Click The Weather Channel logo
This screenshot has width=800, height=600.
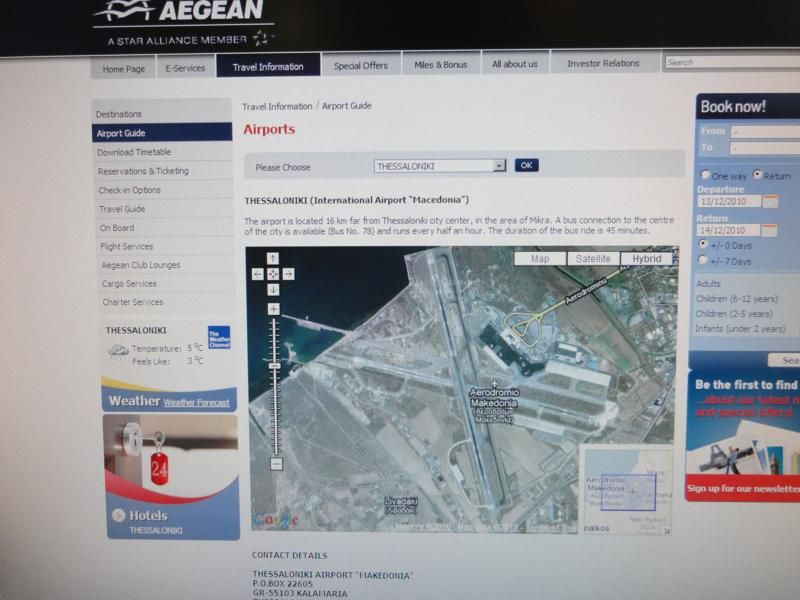click(219, 337)
